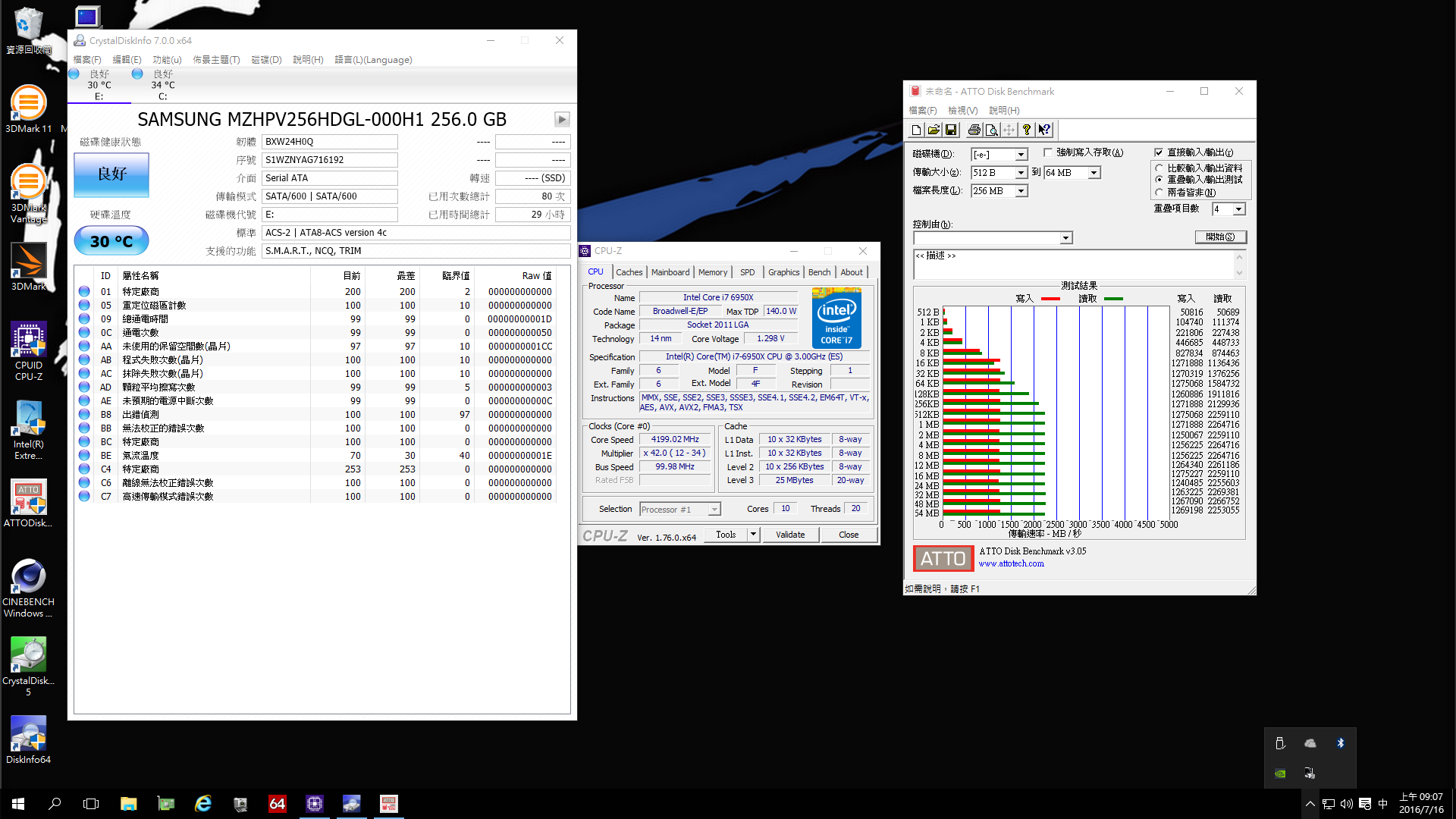Click the firmware BXW24H0Q field
The height and width of the screenshot is (819, 1456).
330,142
